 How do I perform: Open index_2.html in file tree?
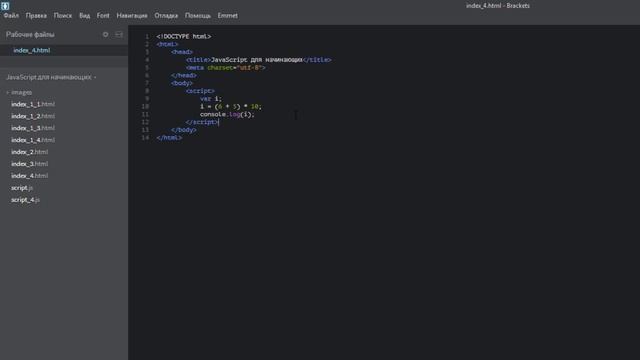[29, 152]
